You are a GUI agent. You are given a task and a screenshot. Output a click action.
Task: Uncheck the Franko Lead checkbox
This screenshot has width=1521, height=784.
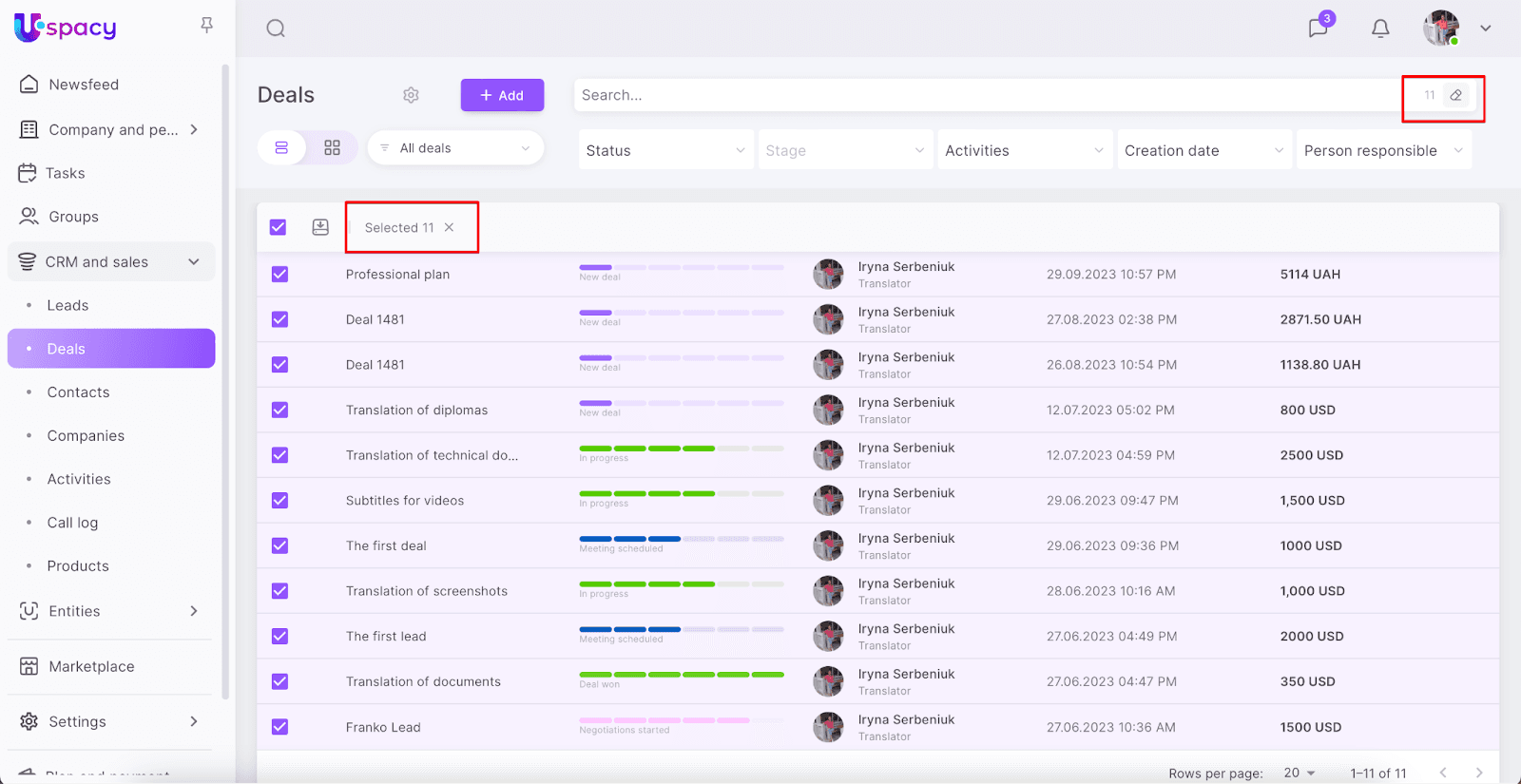point(279,727)
